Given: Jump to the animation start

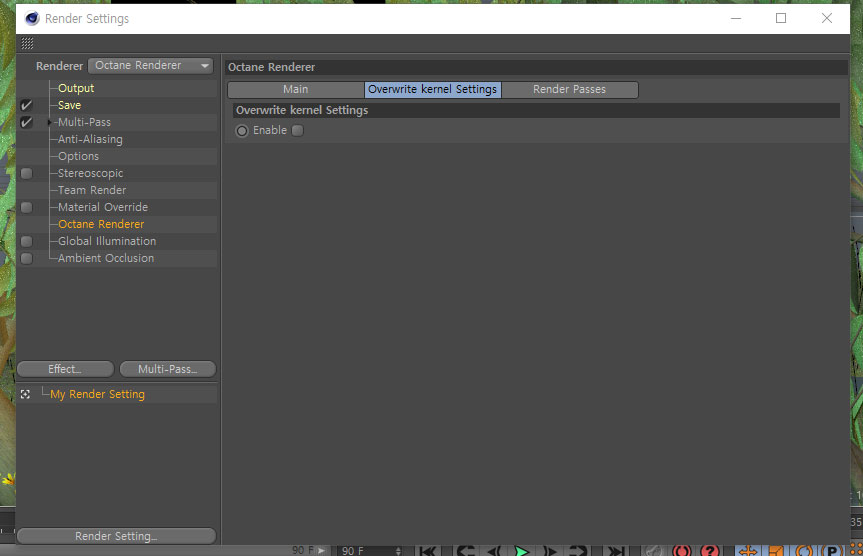Looking at the screenshot, I should tap(428, 550).
